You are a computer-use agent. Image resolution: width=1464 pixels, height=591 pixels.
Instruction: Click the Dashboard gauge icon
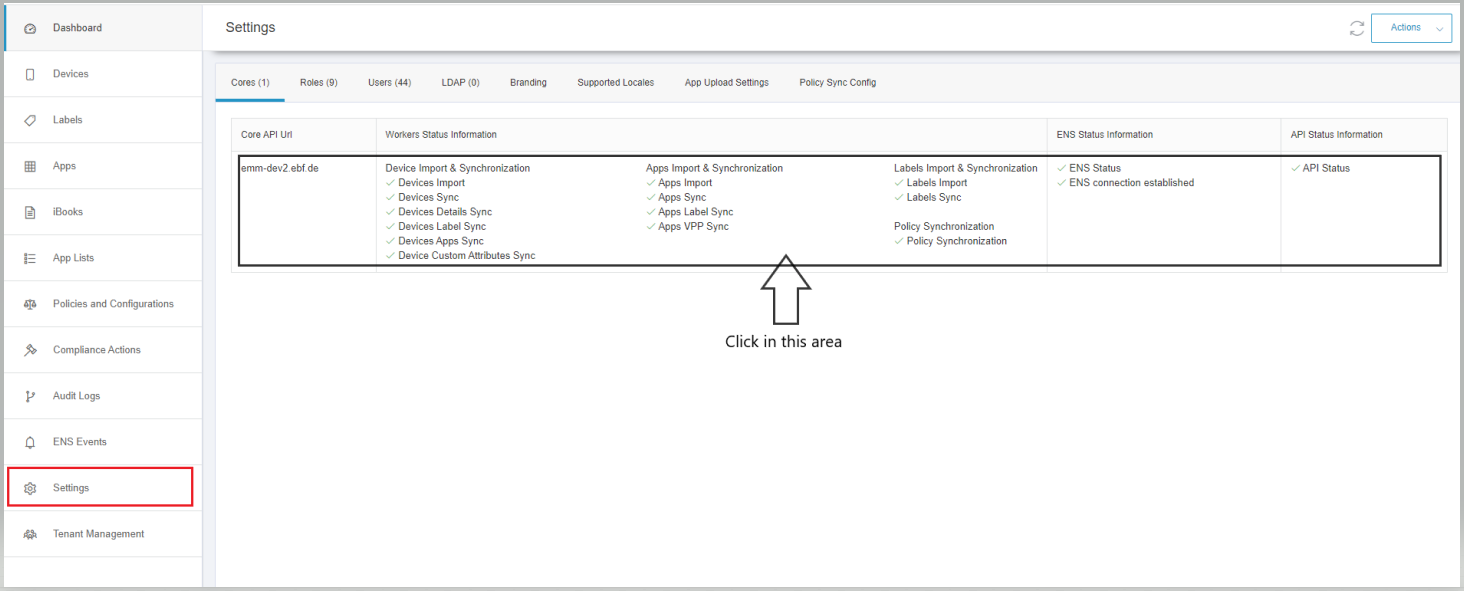pyautogui.click(x=30, y=28)
